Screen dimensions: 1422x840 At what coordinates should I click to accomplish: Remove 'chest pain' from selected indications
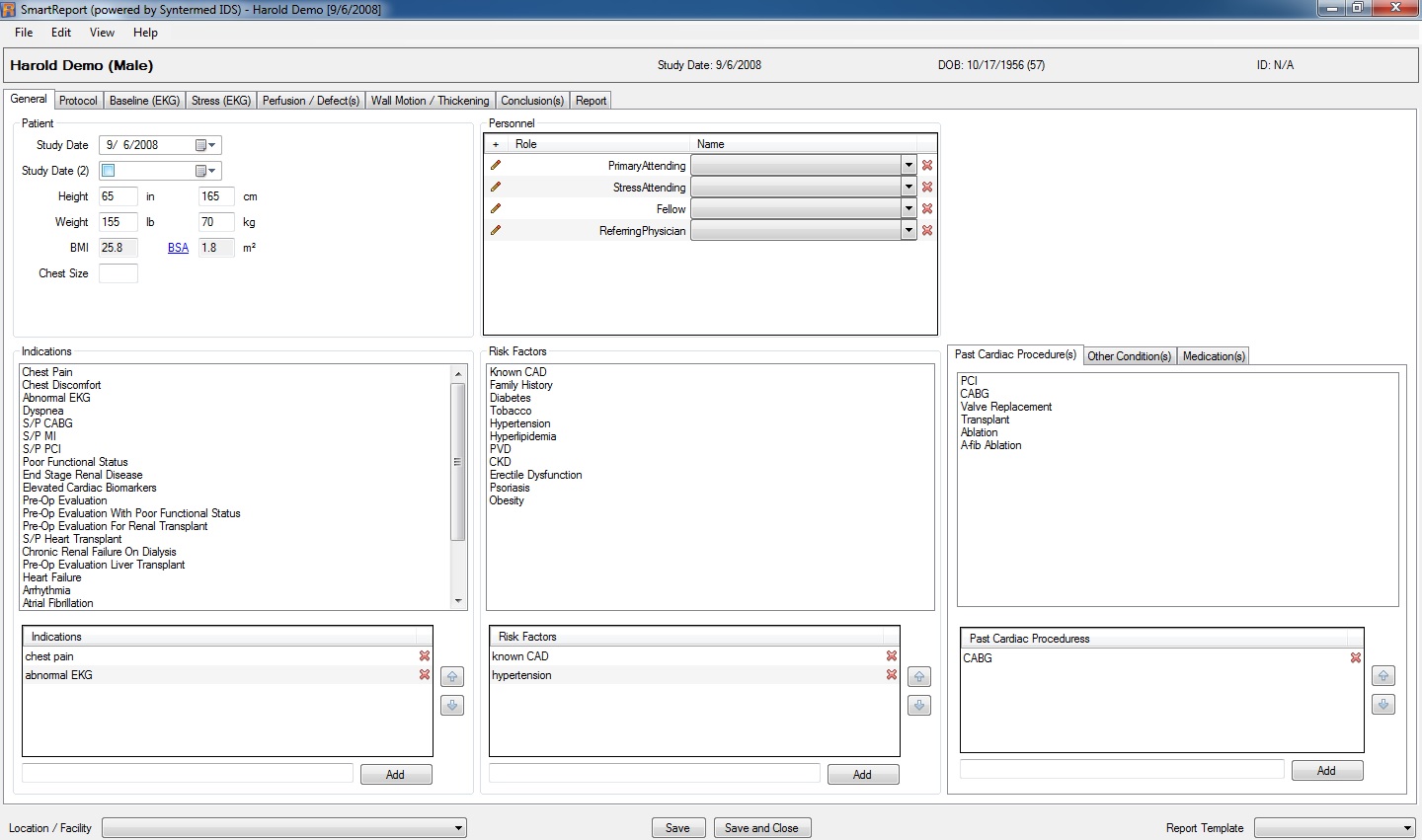(425, 656)
